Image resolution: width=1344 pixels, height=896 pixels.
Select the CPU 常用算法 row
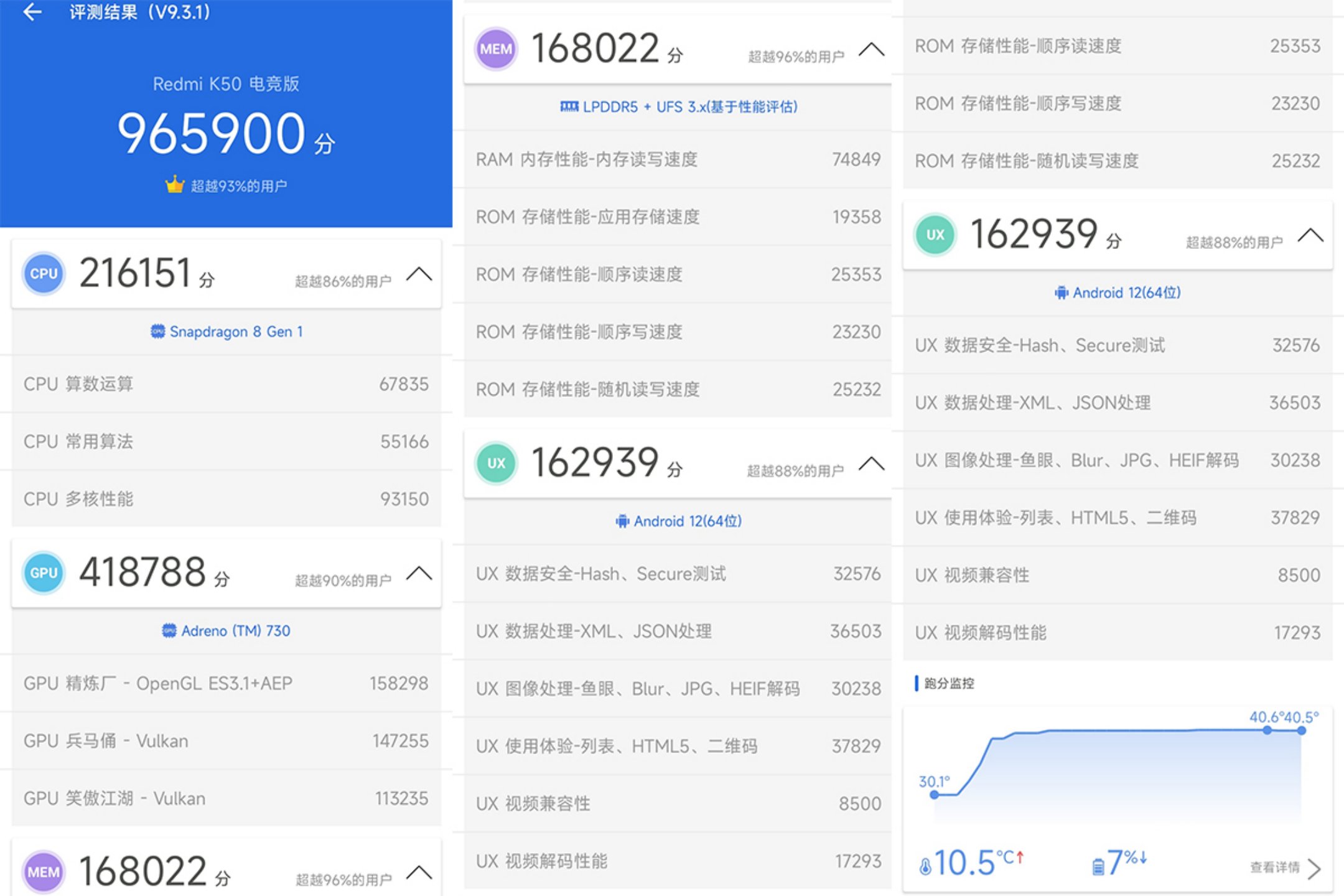tap(226, 441)
